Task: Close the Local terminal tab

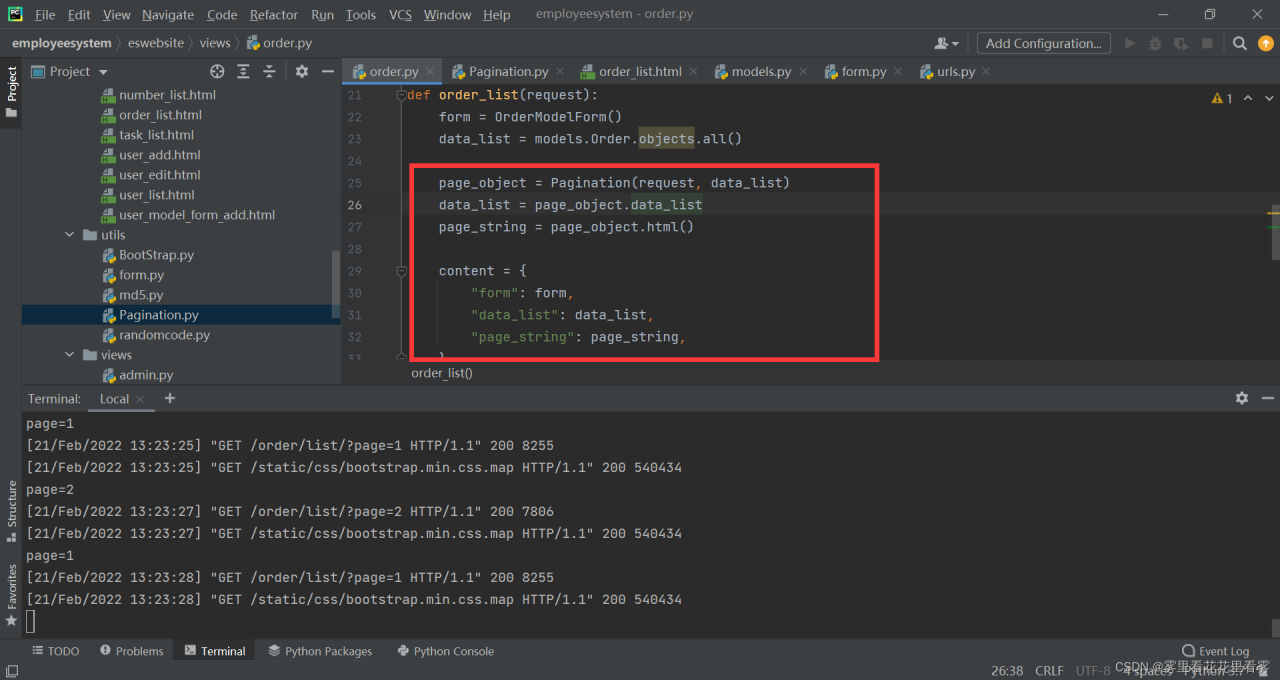Action: [141, 399]
